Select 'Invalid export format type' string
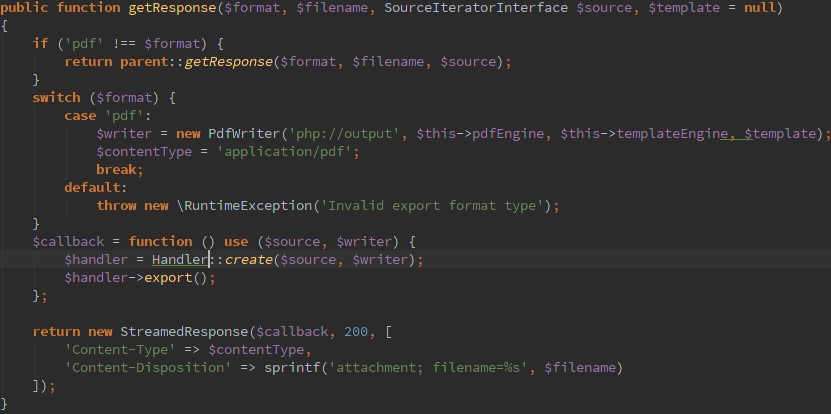 (432, 206)
